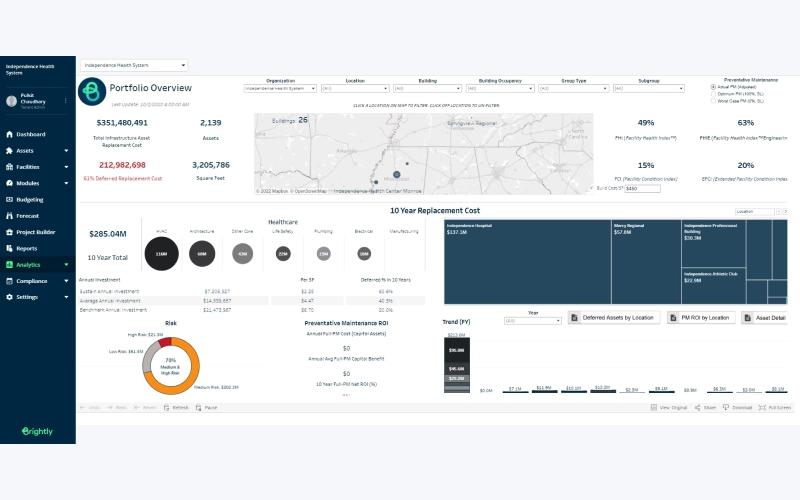Viewport: 800px width, 500px height.
Task: Click the Compliance sidebar icon
Action: (9, 281)
